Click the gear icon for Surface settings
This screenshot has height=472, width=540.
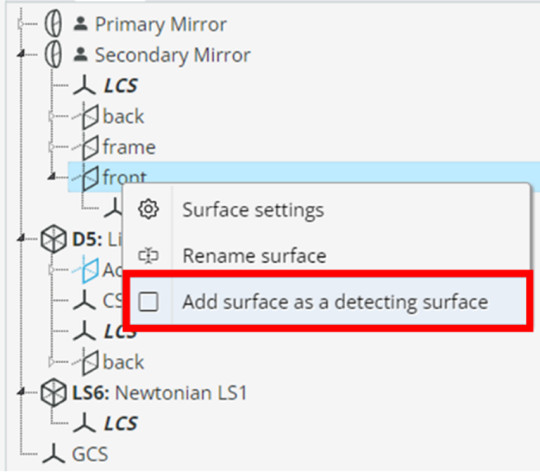(x=148, y=209)
